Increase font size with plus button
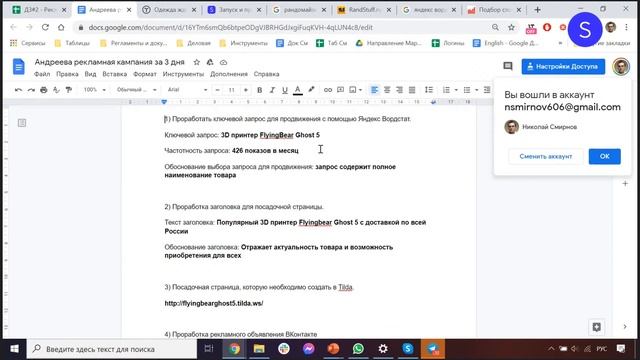The image size is (640, 360). [246, 90]
